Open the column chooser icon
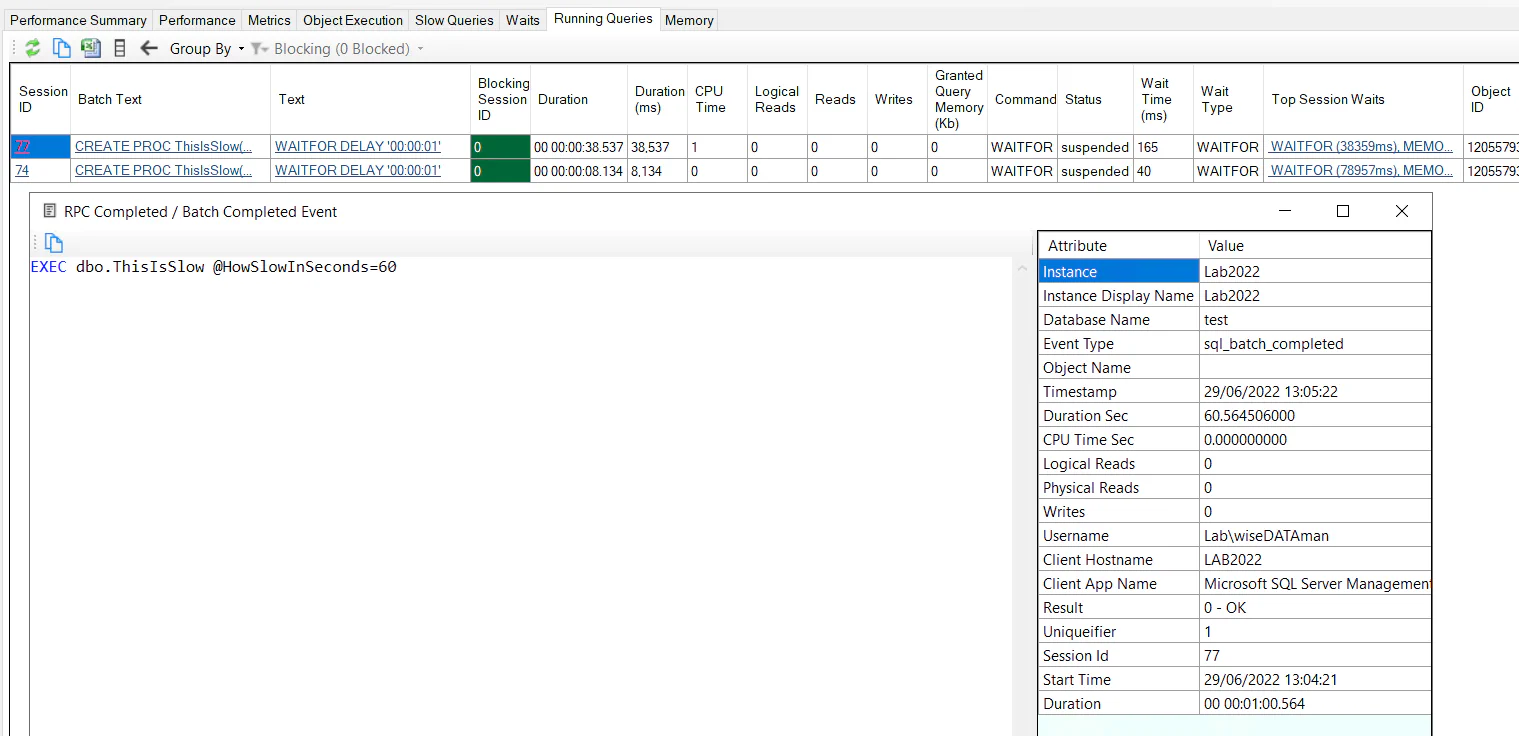 119,47
